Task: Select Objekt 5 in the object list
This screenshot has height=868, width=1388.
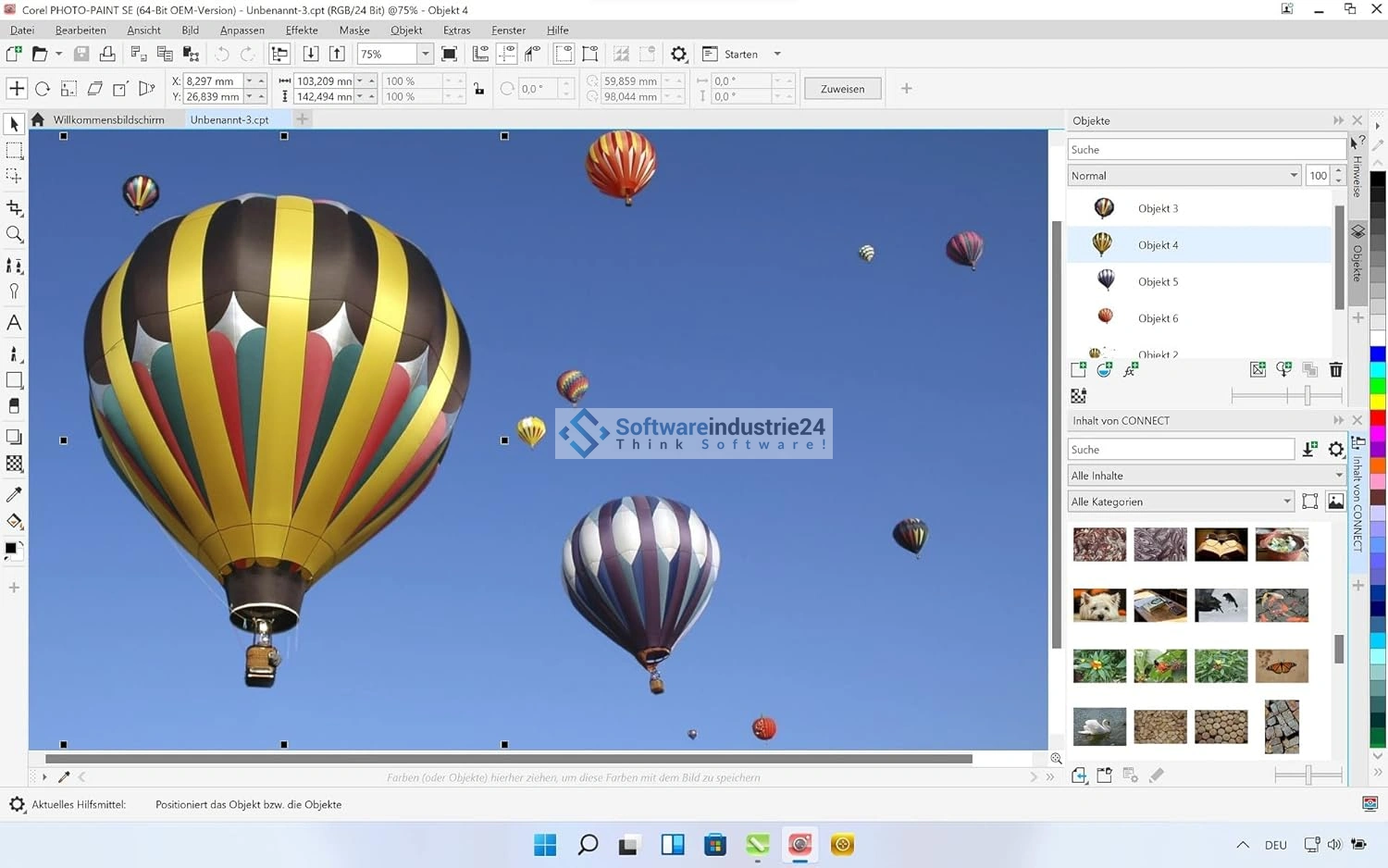Action: point(1158,281)
